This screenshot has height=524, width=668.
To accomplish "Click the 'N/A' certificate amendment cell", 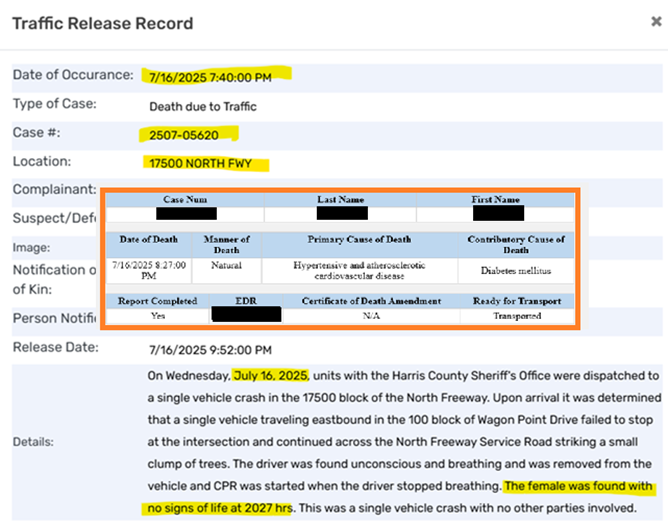I will coord(371,316).
